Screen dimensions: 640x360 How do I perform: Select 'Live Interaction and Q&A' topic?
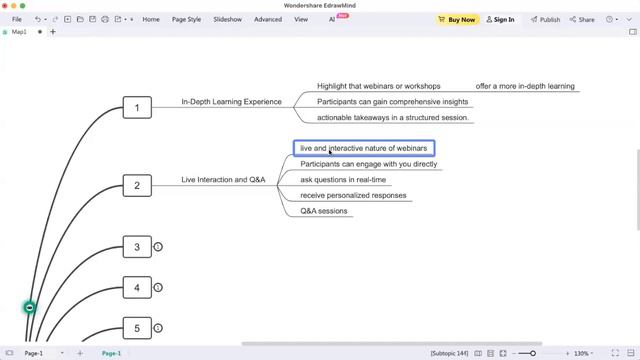point(223,180)
